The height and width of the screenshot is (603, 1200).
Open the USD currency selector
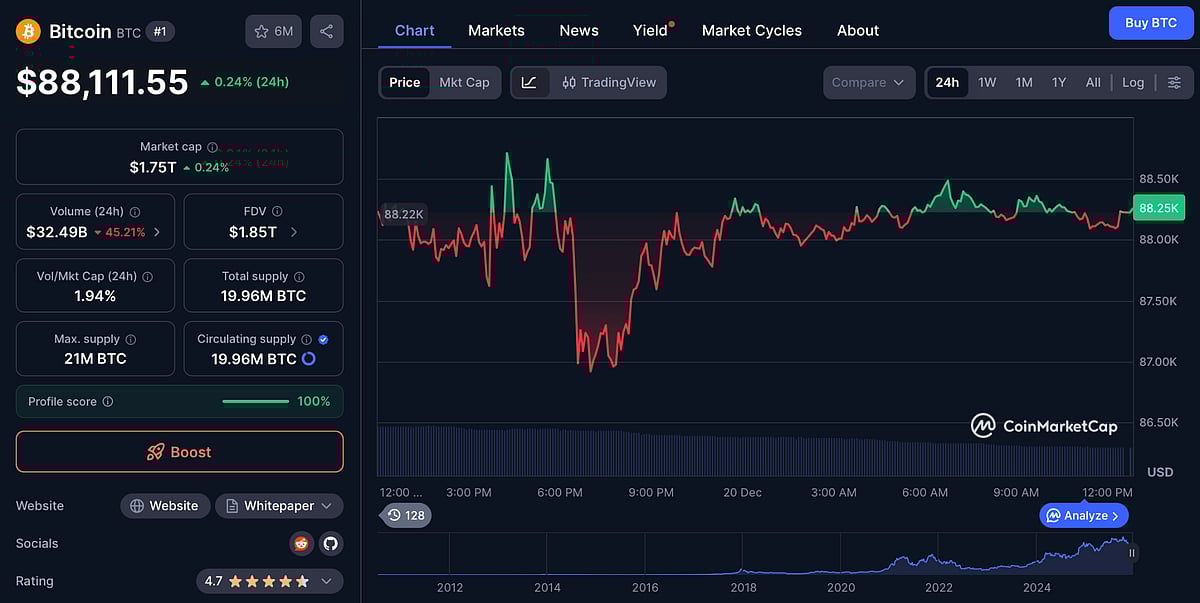[x=1158, y=472]
